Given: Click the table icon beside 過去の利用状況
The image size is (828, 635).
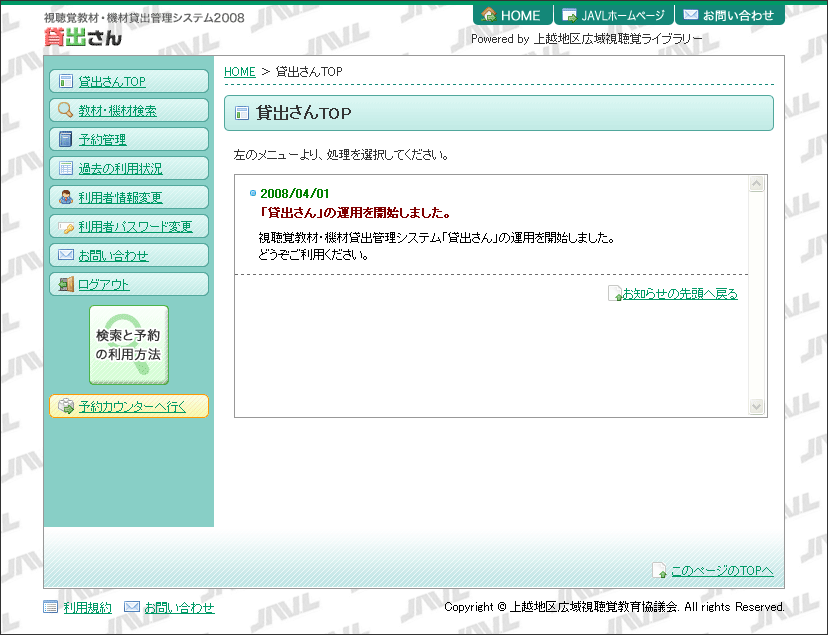Looking at the screenshot, I should (65, 169).
